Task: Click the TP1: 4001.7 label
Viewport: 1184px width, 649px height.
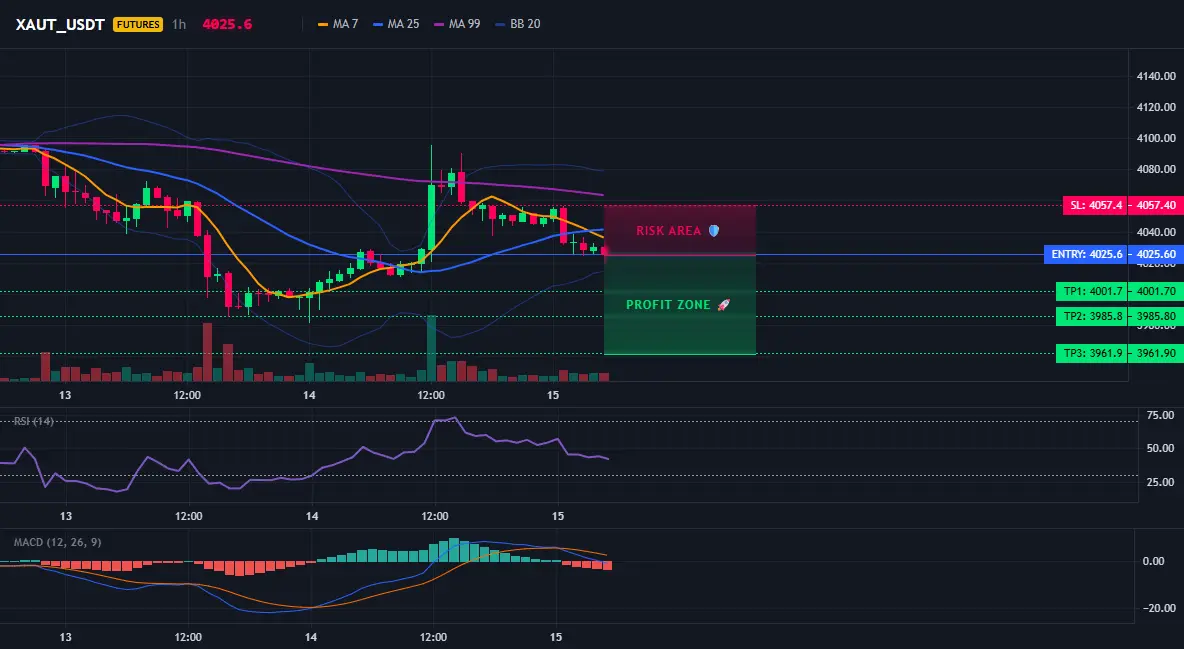Action: click(1092, 291)
